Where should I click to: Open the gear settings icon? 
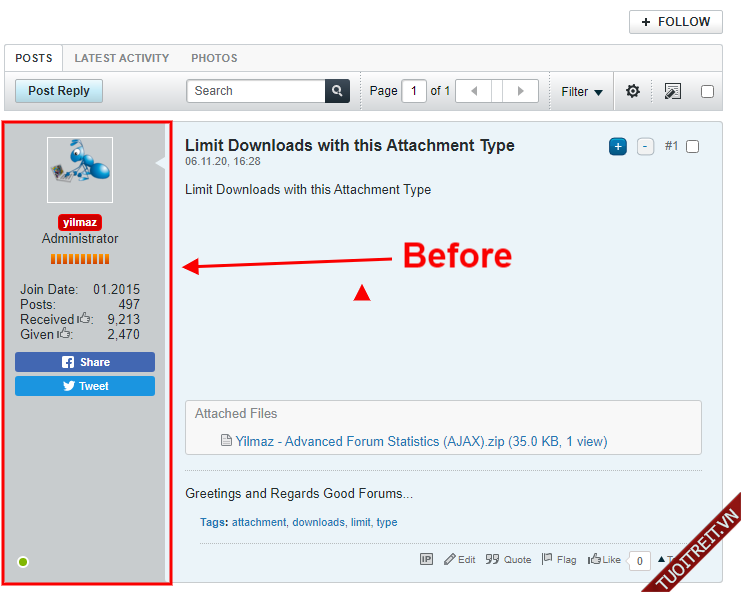point(633,91)
